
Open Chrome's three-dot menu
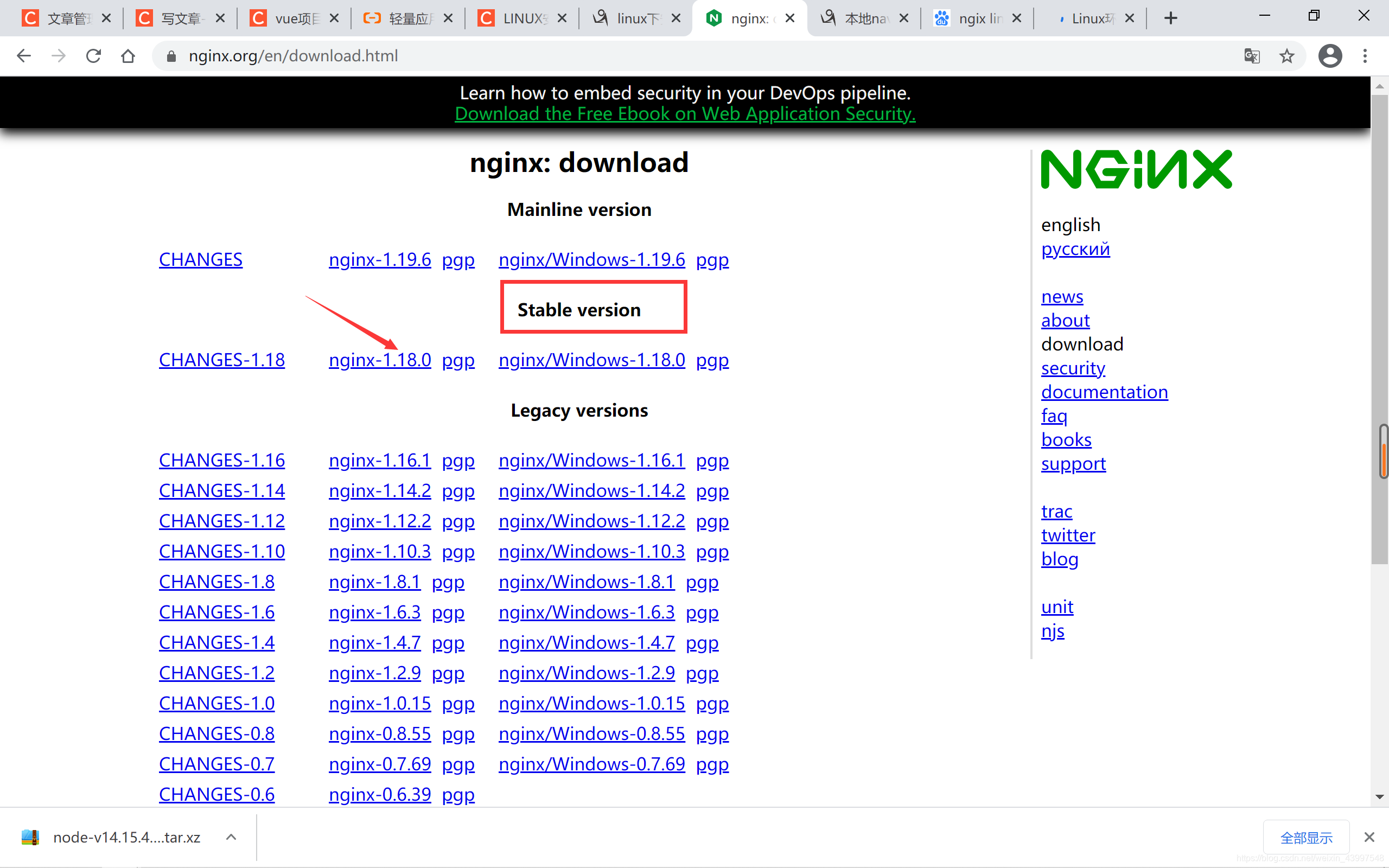tap(1365, 56)
